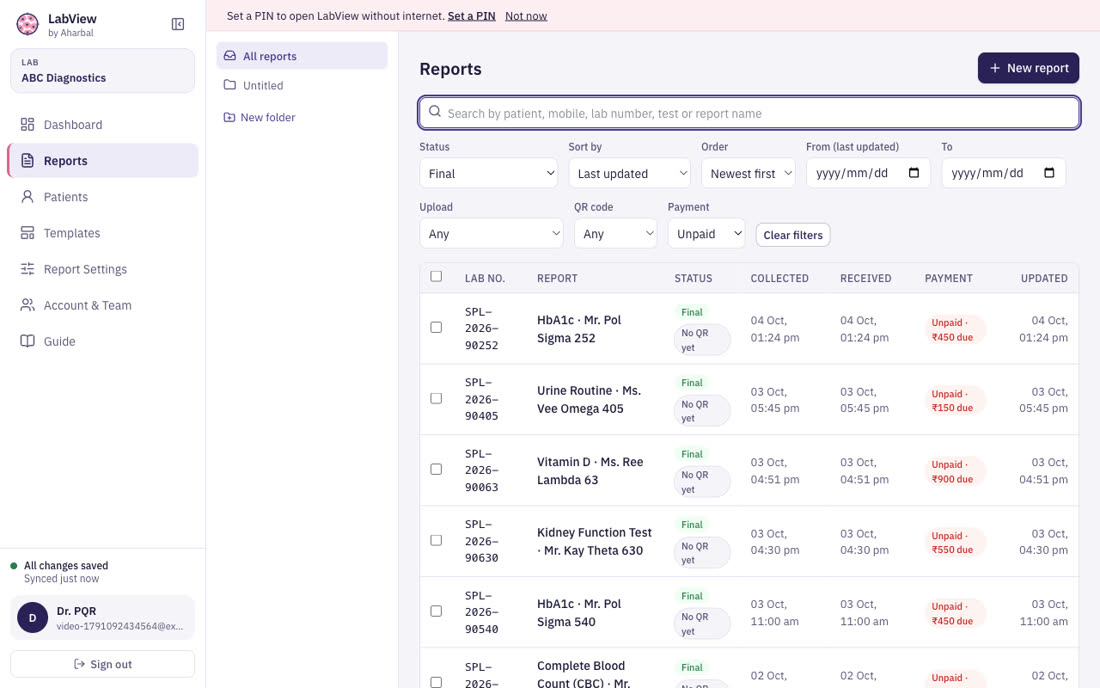The height and width of the screenshot is (688, 1100).
Task: Check the Vitamin D report row
Action: point(436,469)
